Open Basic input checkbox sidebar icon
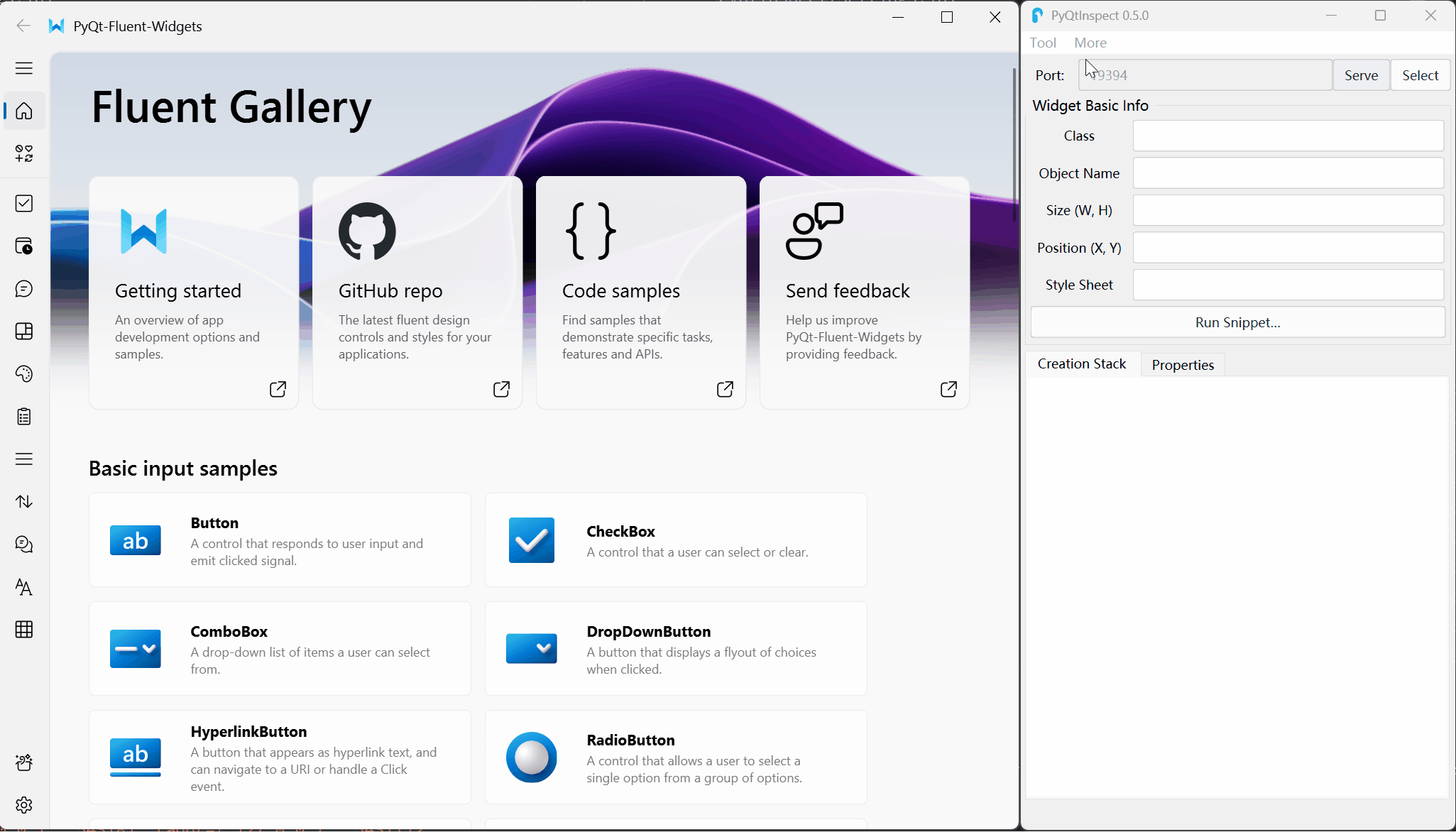Image resolution: width=1456 pixels, height=832 pixels. 24,204
